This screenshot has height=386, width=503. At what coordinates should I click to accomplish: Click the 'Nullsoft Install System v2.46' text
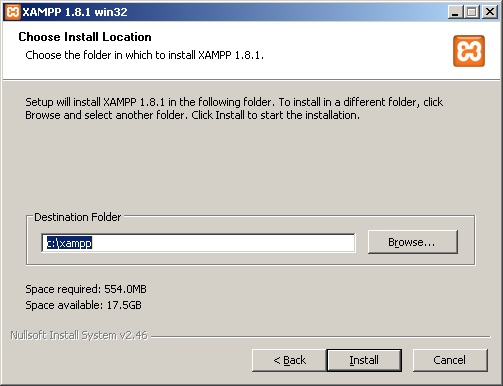(x=79, y=335)
